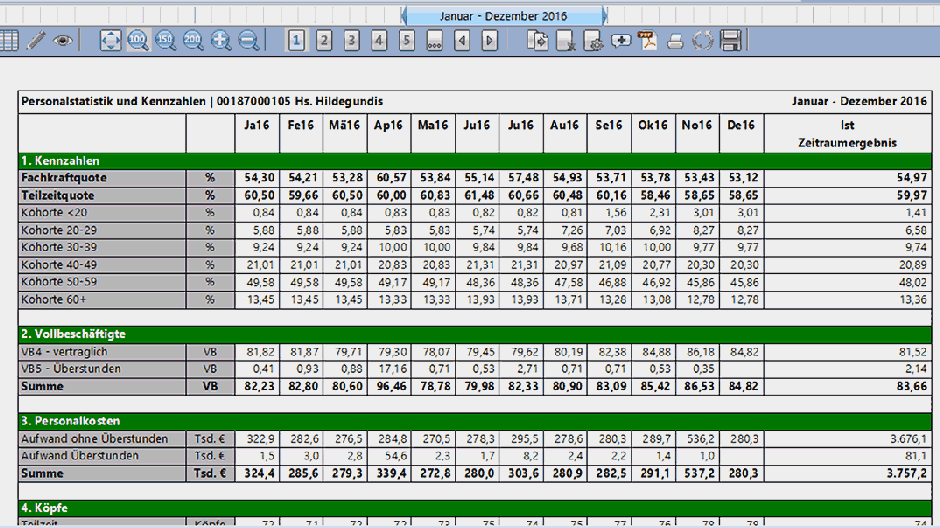Click the Kohorte 40-49 row label
The width and height of the screenshot is (940, 528).
coord(102,265)
